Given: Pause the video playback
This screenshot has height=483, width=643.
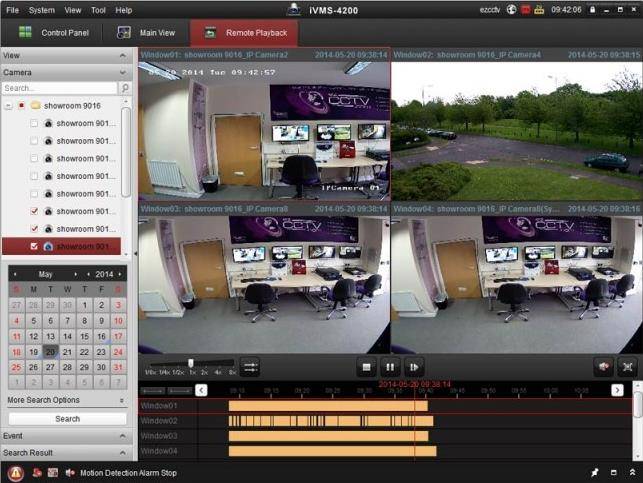Looking at the screenshot, I should tap(390, 367).
